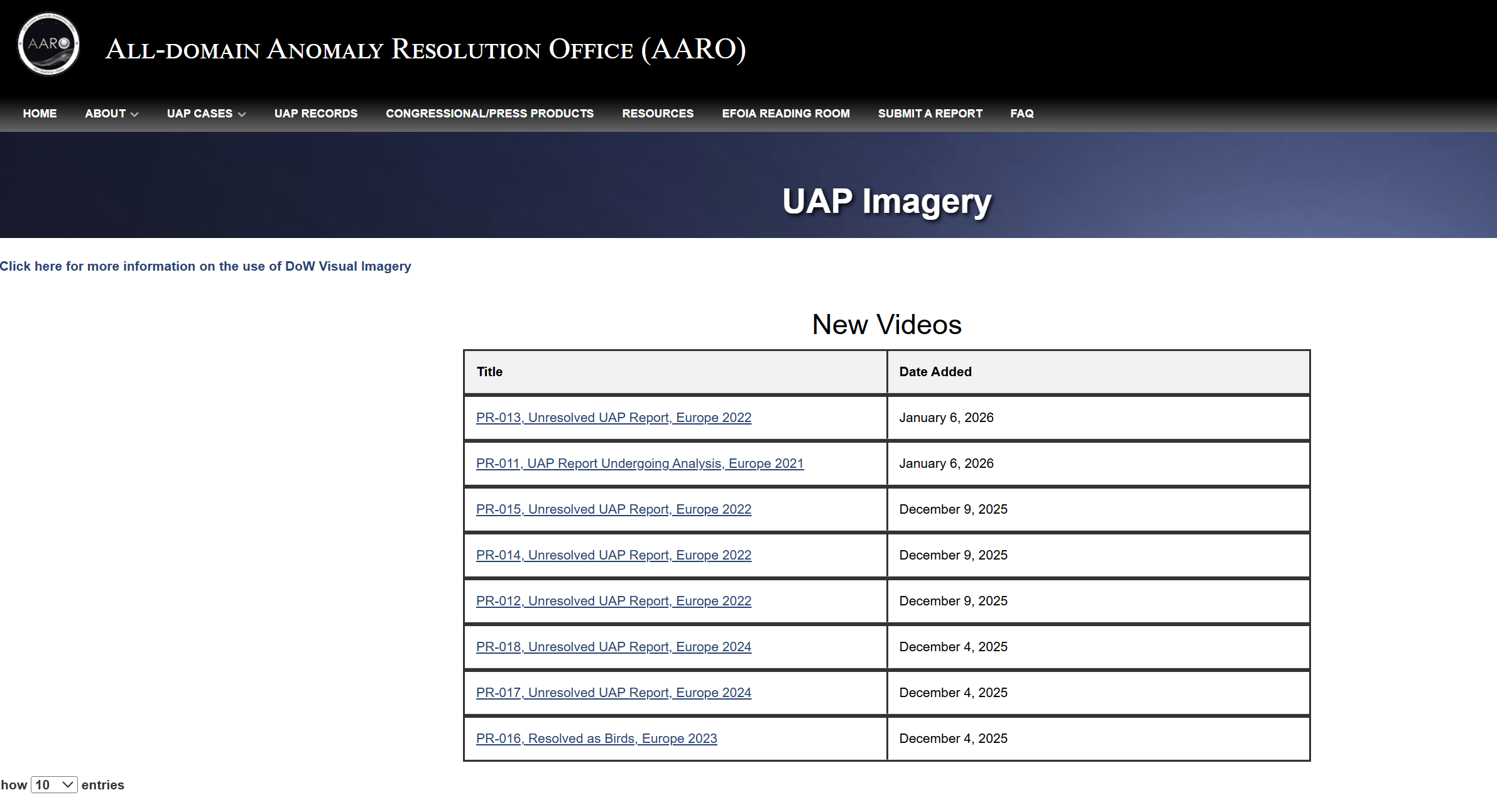Click the date cell in the PR-014 row
This screenshot has width=1497, height=812.
click(1098, 555)
